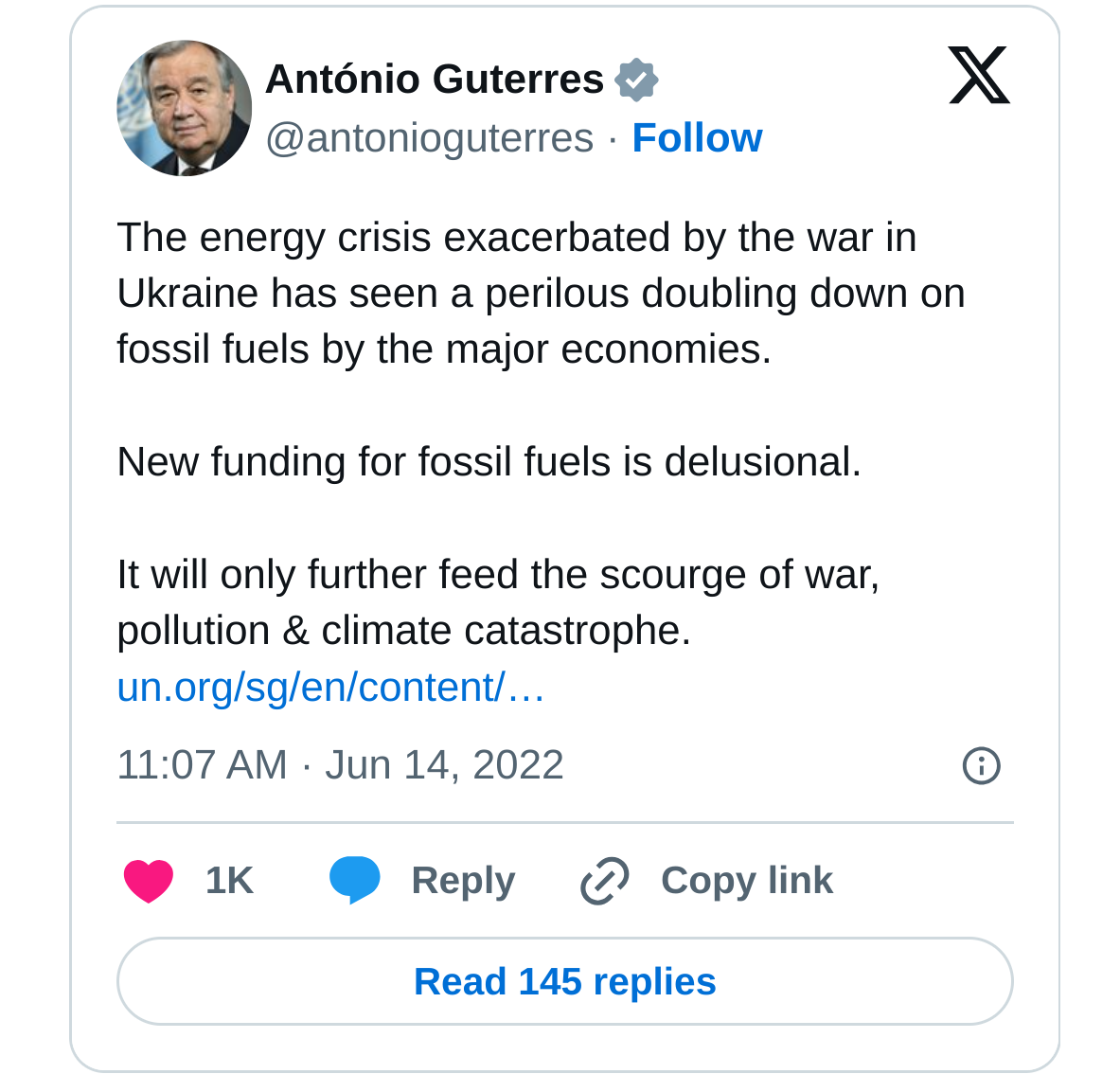Click the 11:07 AM · Jun 14, 2022 timestamp
This screenshot has width=1120, height=1092.
coord(340,765)
